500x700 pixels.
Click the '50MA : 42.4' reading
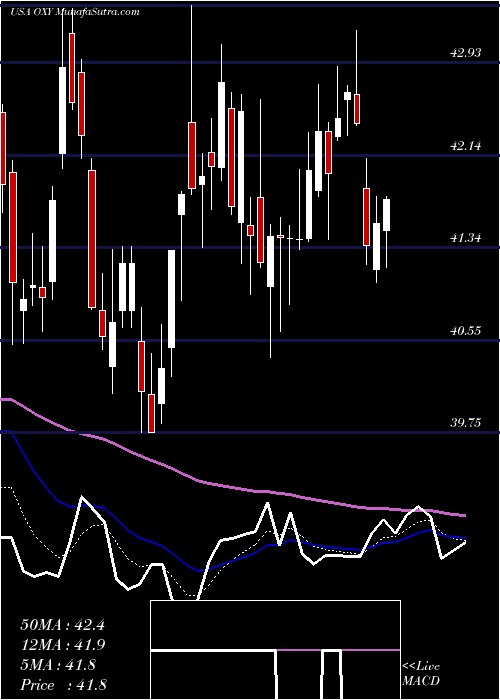(x=62, y=625)
